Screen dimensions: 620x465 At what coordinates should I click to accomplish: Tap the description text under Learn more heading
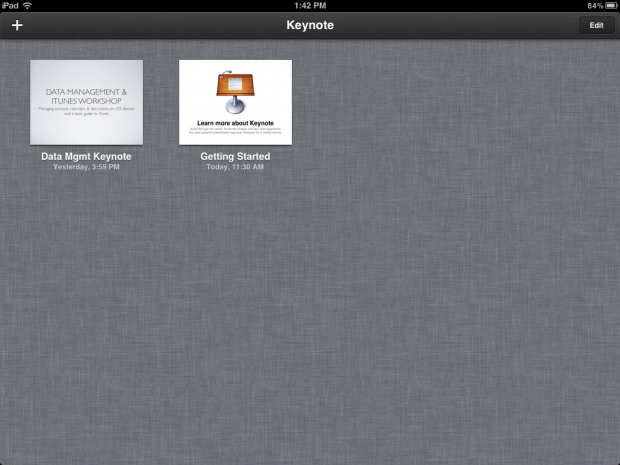(x=235, y=131)
